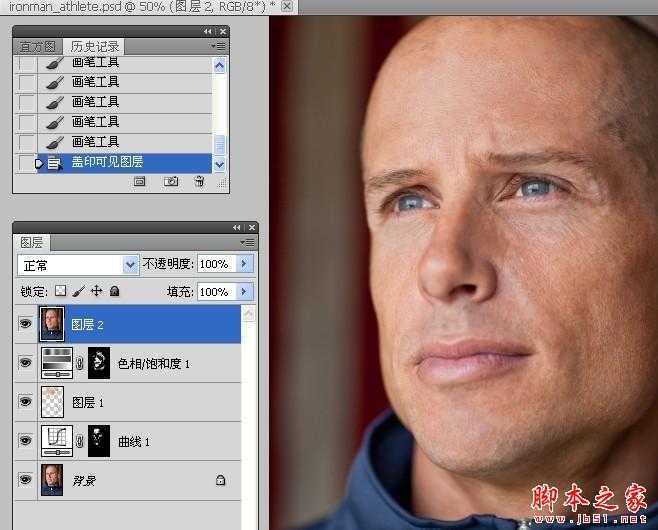Viewport: 658px width, 530px height.
Task: Hide the 背景 layer eye icon
Action: [26, 479]
